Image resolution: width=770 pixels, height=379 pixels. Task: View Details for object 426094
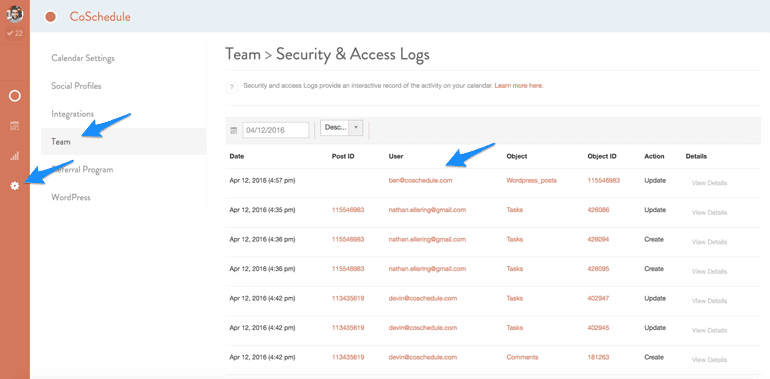pos(709,242)
